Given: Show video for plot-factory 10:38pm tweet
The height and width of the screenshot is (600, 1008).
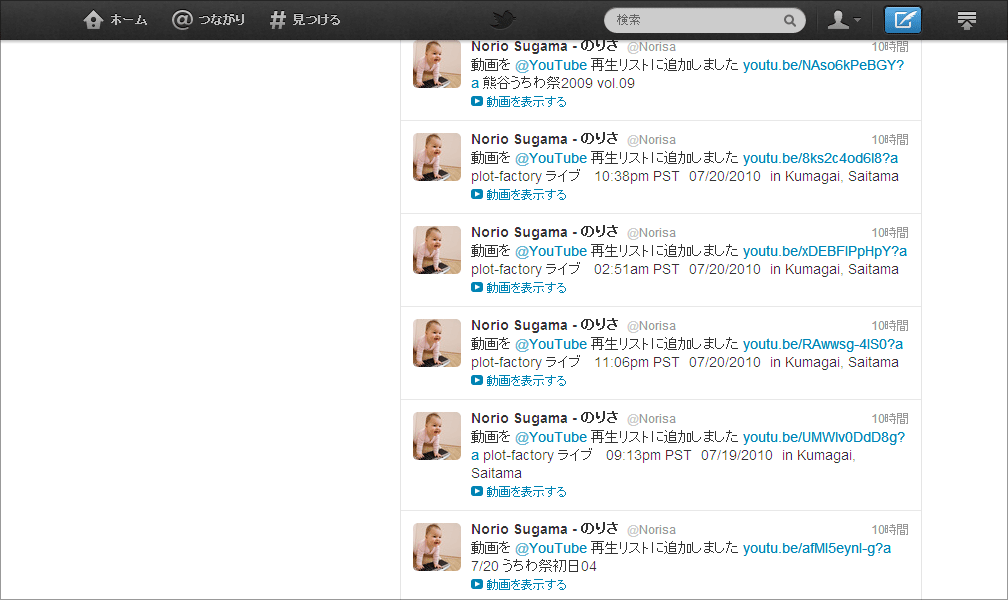Looking at the screenshot, I should 519,194.
